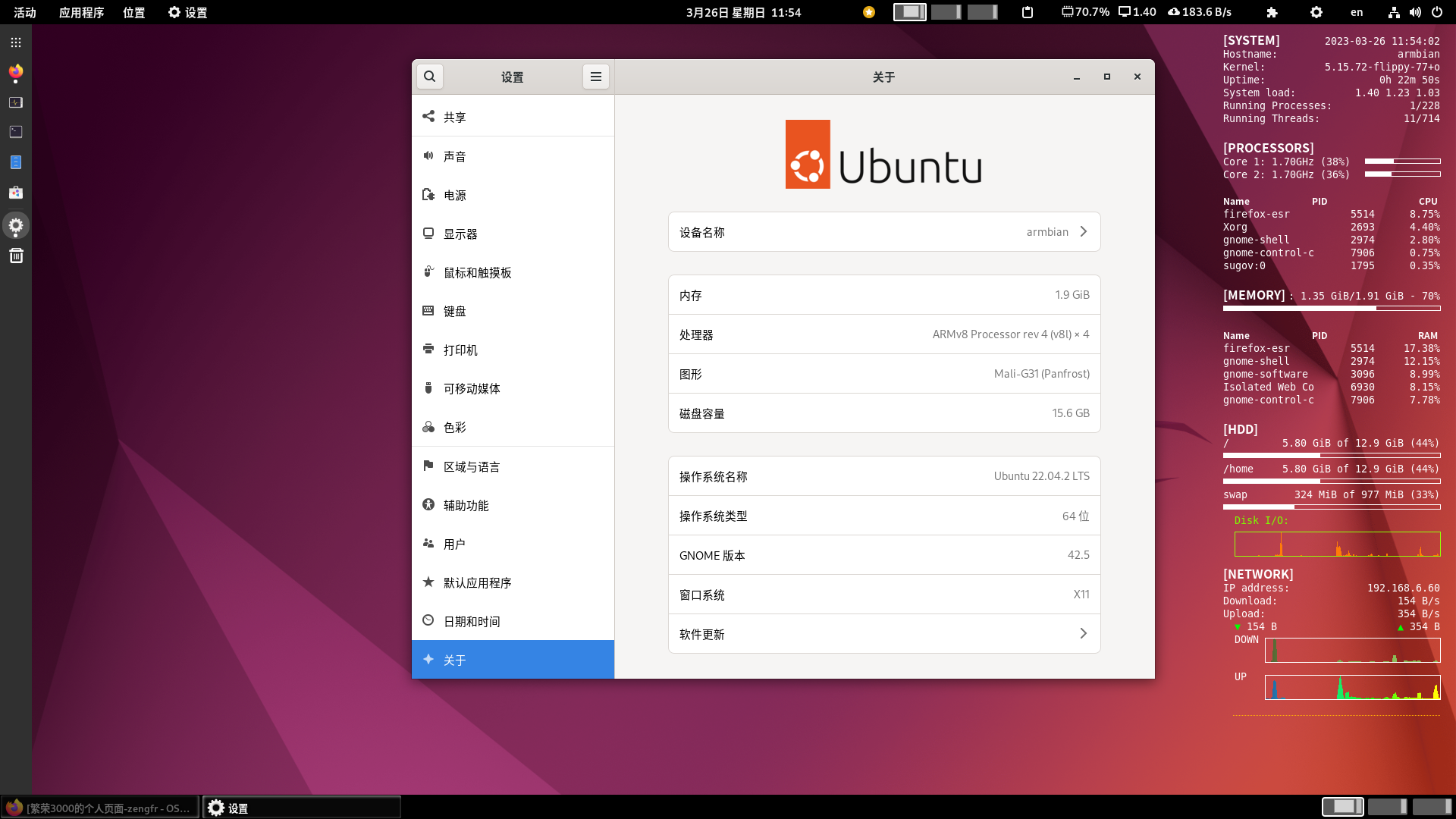Switch to Firefox window in bottom taskbar

(x=100, y=808)
